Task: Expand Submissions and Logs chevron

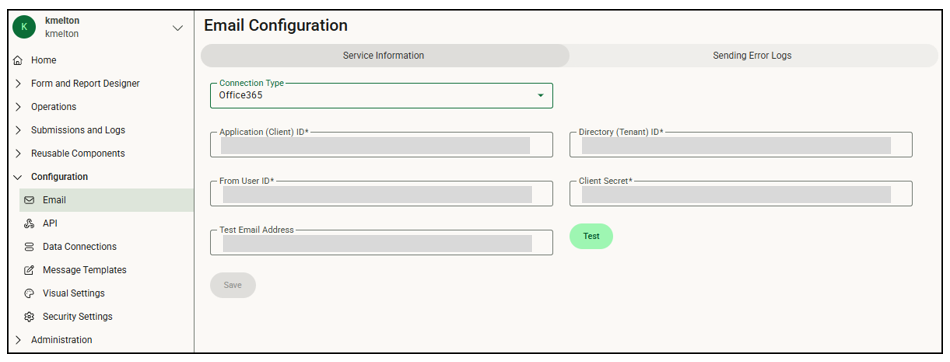Action: 18,130
